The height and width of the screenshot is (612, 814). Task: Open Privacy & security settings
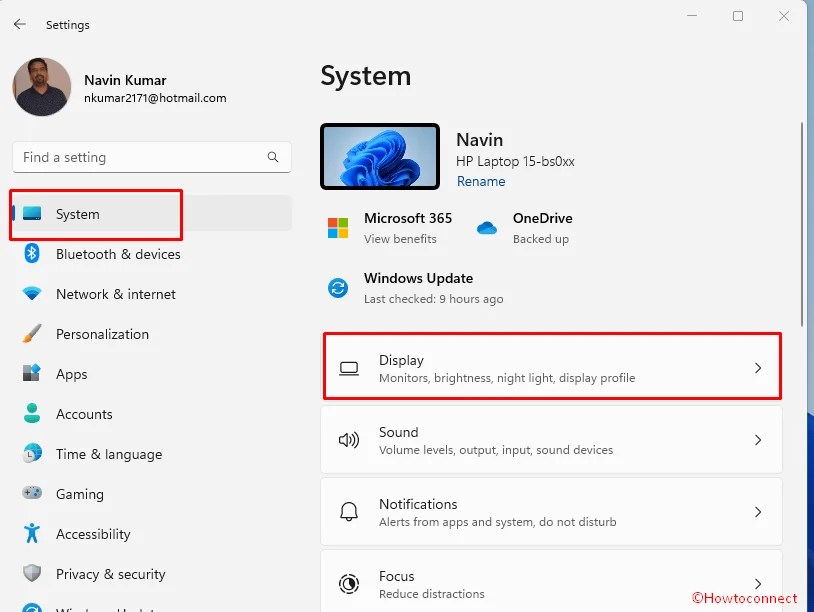coord(33,574)
